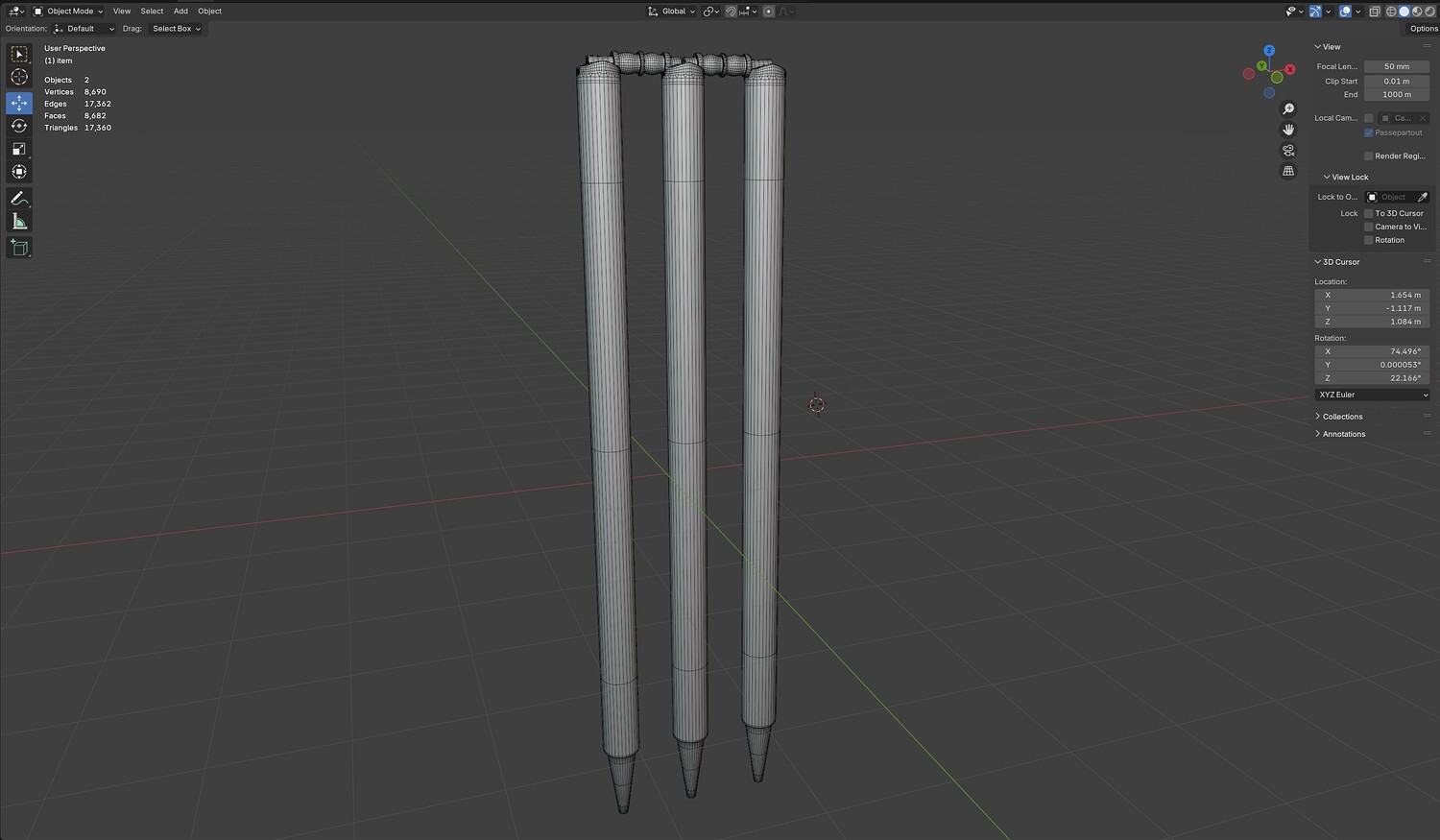
Task: Click the Lock to Object eyedropper
Action: [x=1423, y=197]
